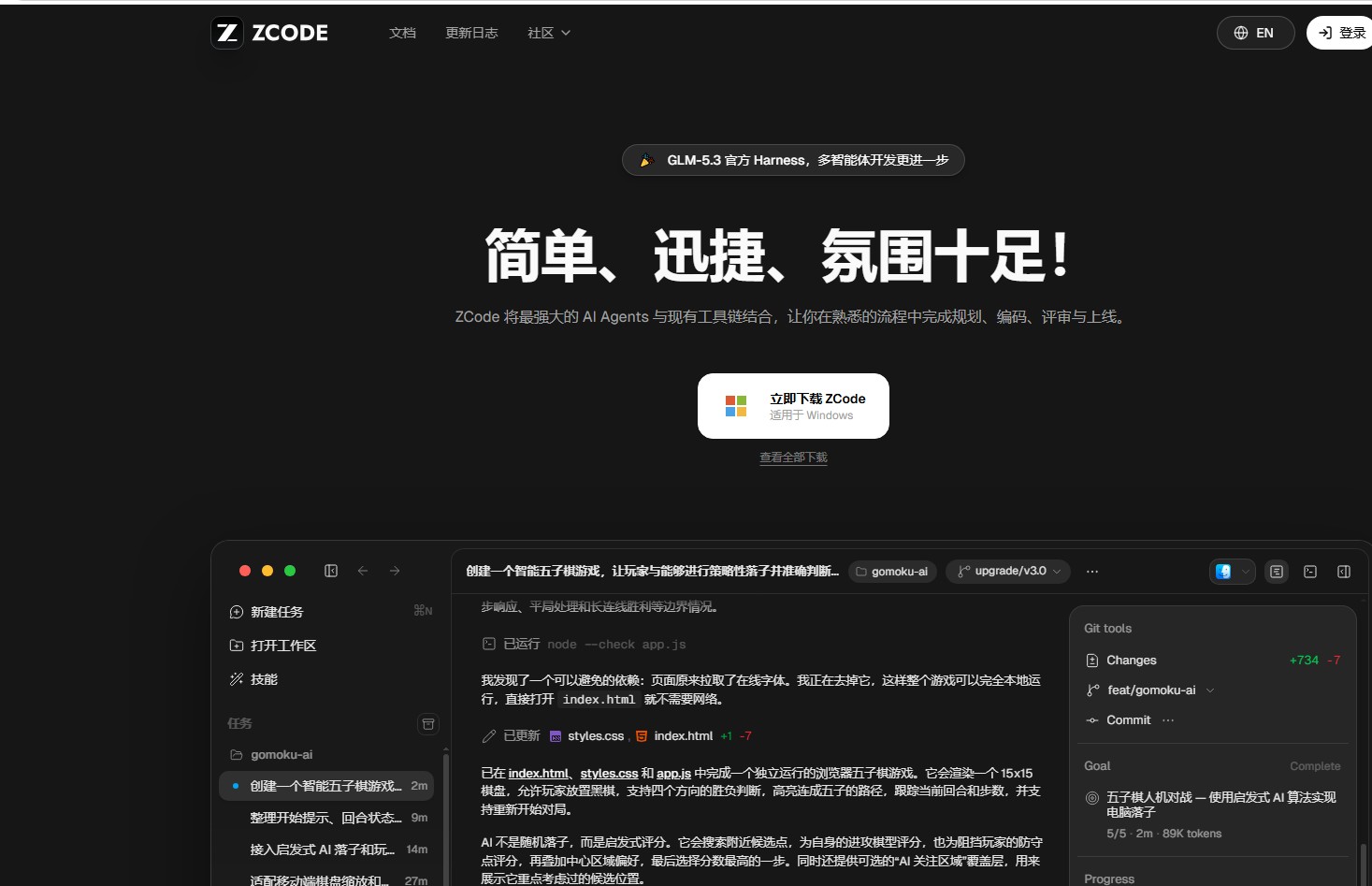Click the target icon beside Goal text
The image size is (1372, 886).
click(1092, 798)
